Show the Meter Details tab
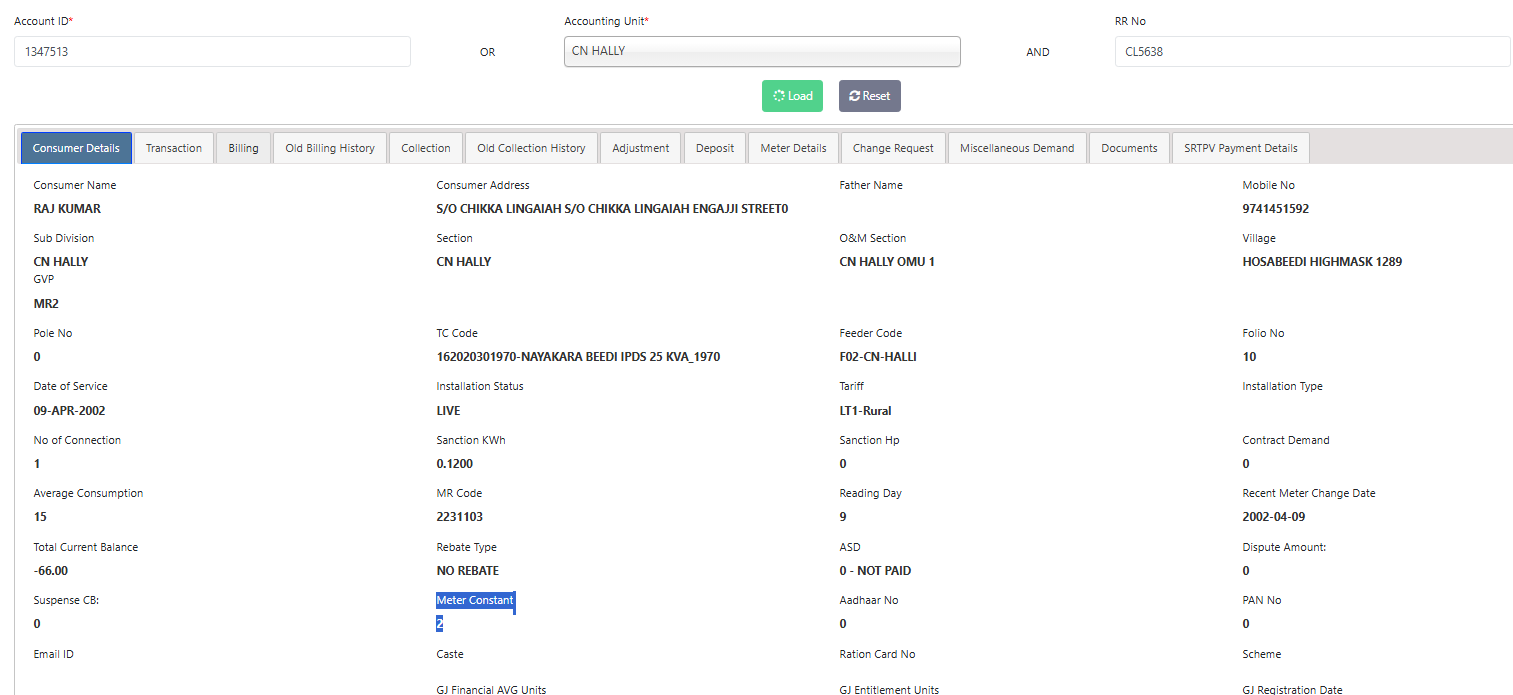1513x695 pixels. pos(794,148)
